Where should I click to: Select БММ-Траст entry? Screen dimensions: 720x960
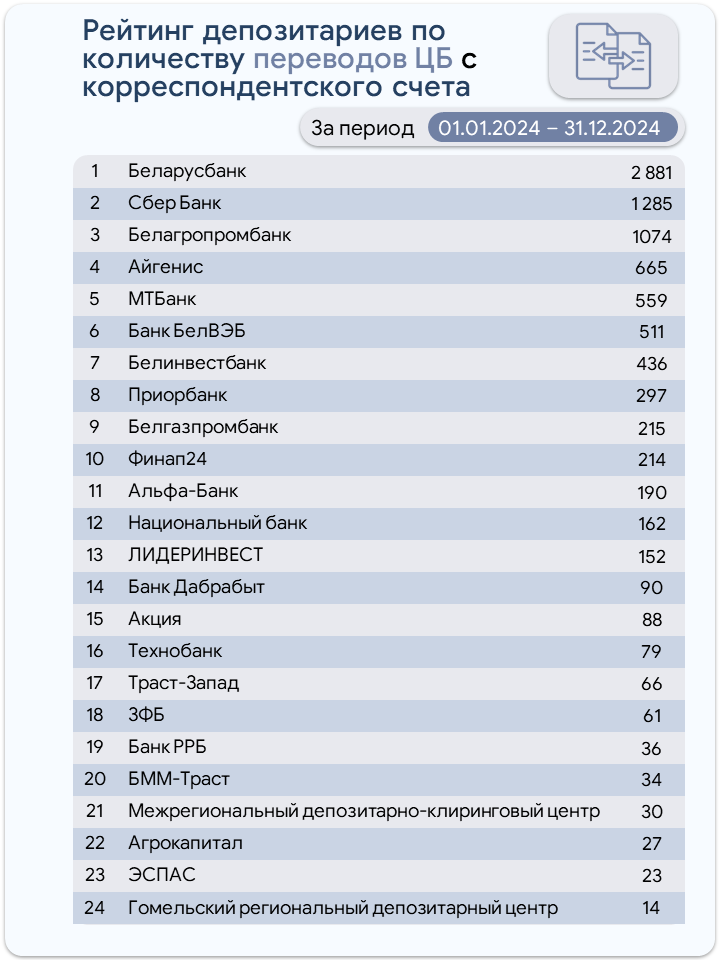tap(179, 779)
